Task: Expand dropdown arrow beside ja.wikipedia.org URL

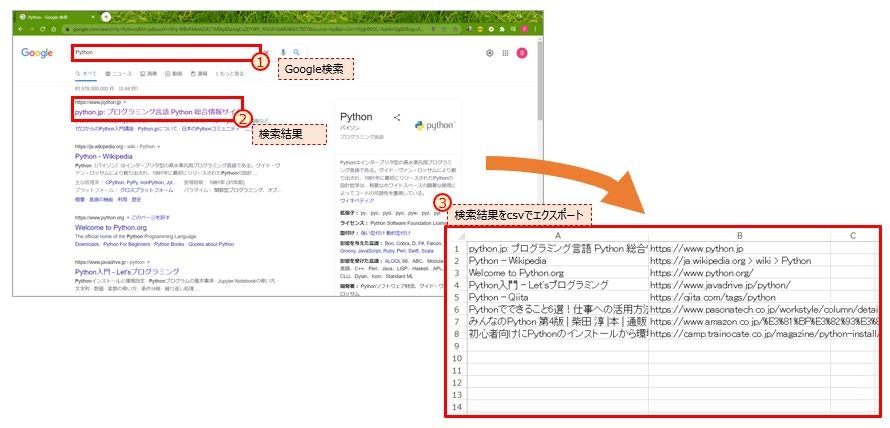Action: click(x=158, y=146)
